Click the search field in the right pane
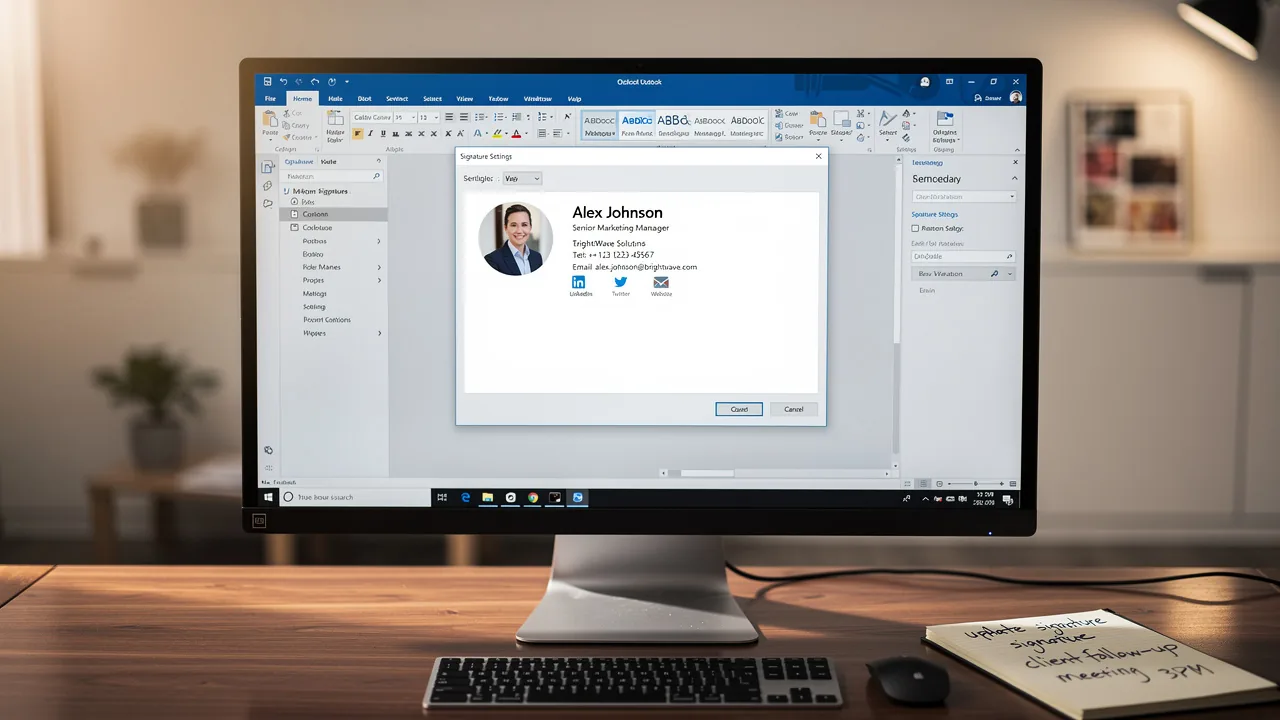The image size is (1280, 720). pyautogui.click(x=963, y=256)
